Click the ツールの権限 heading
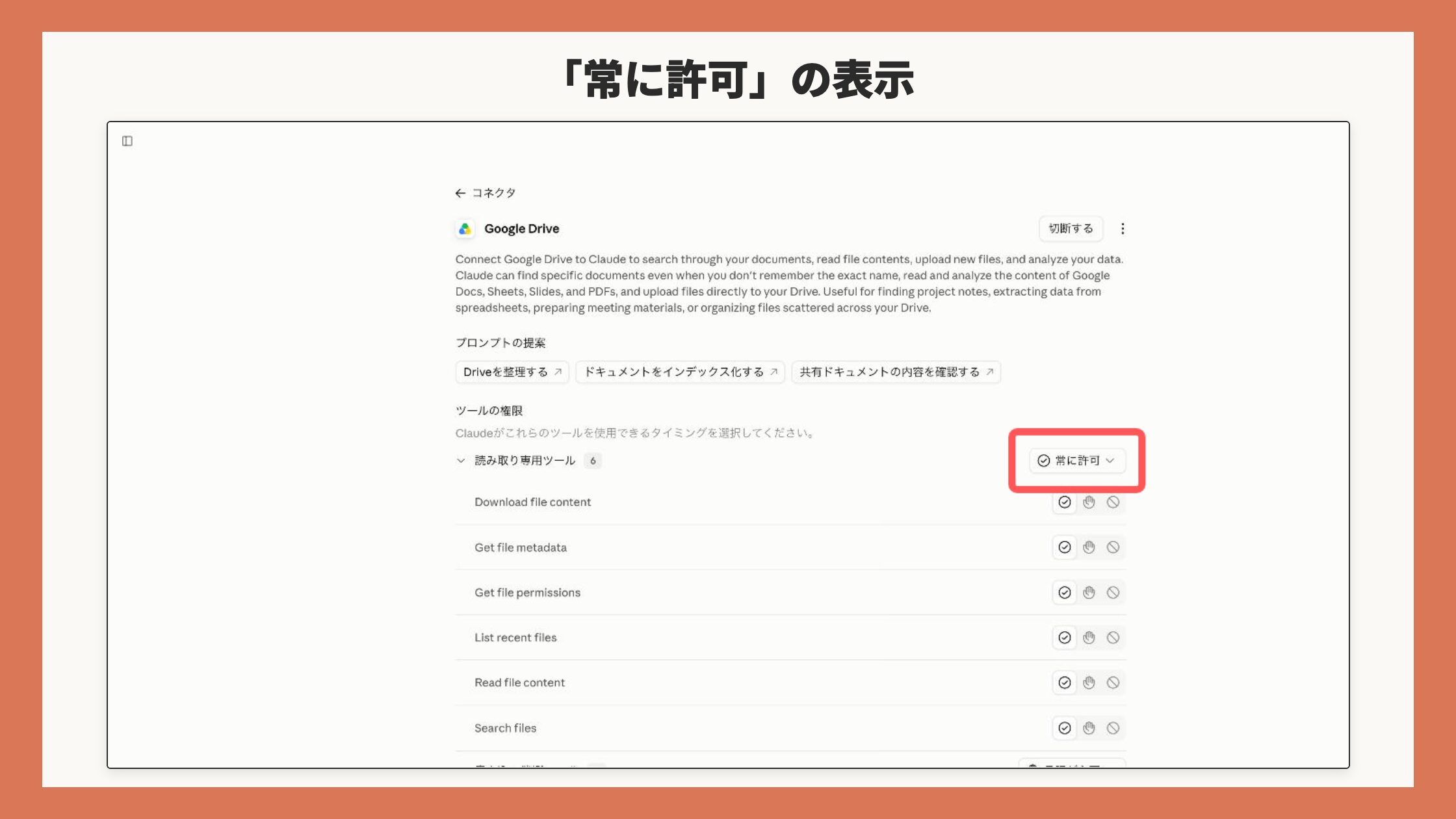The height and width of the screenshot is (819, 1456). click(489, 411)
